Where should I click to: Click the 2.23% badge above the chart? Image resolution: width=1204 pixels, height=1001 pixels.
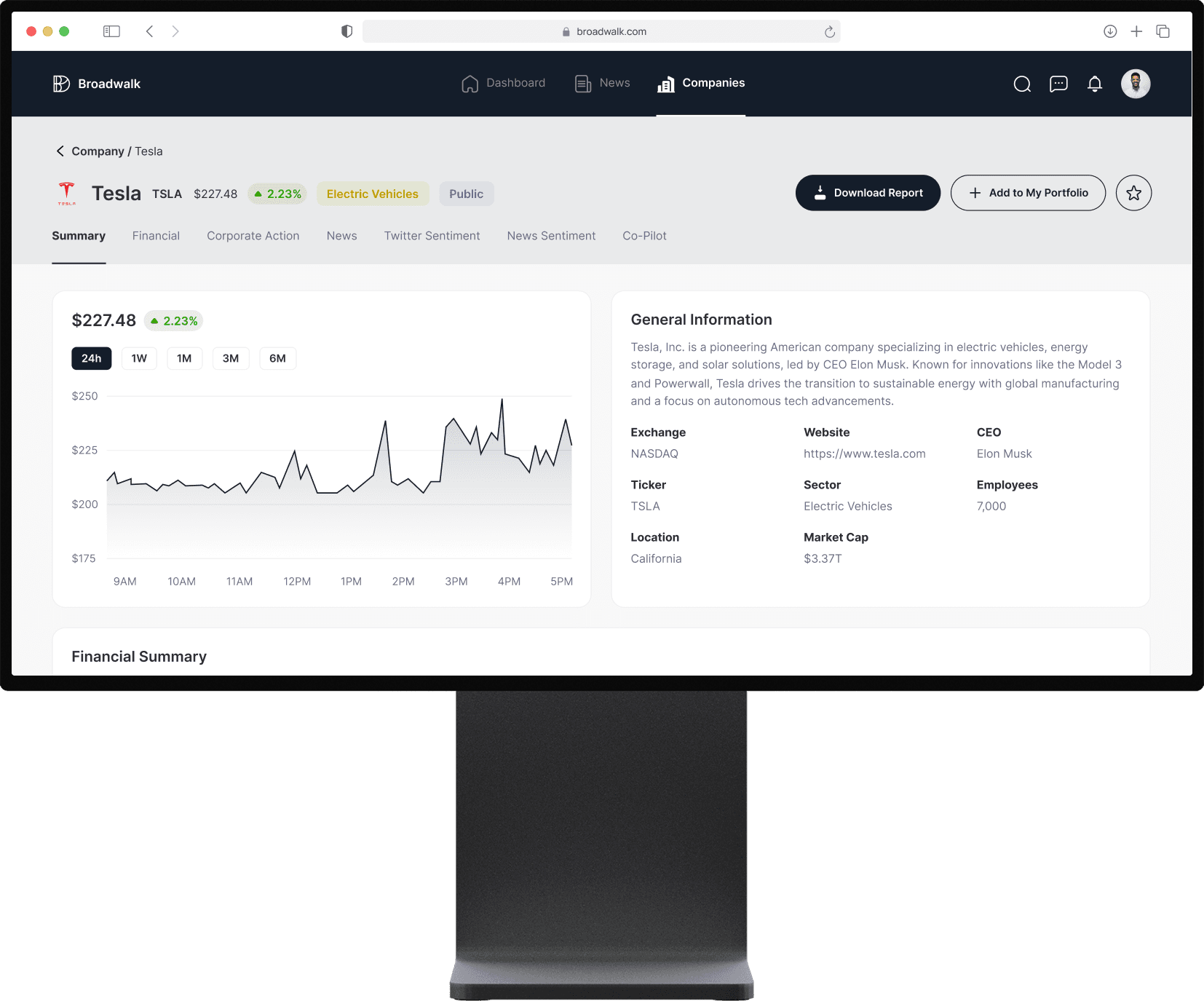click(173, 321)
